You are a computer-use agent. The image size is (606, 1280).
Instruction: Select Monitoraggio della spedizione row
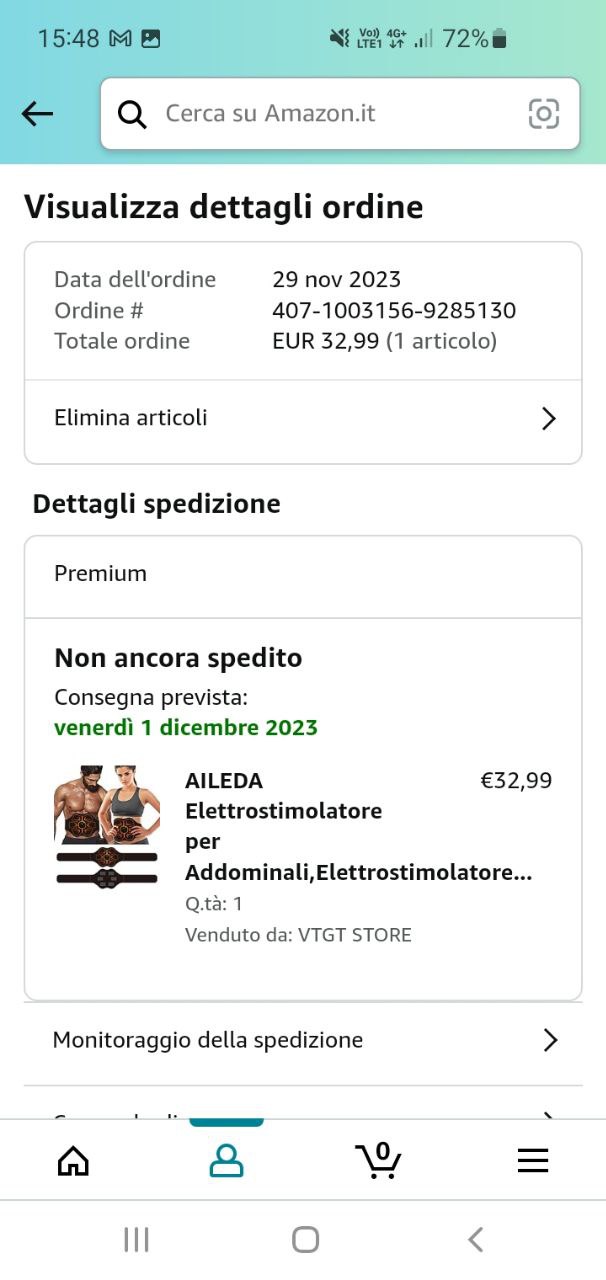click(x=208, y=1041)
